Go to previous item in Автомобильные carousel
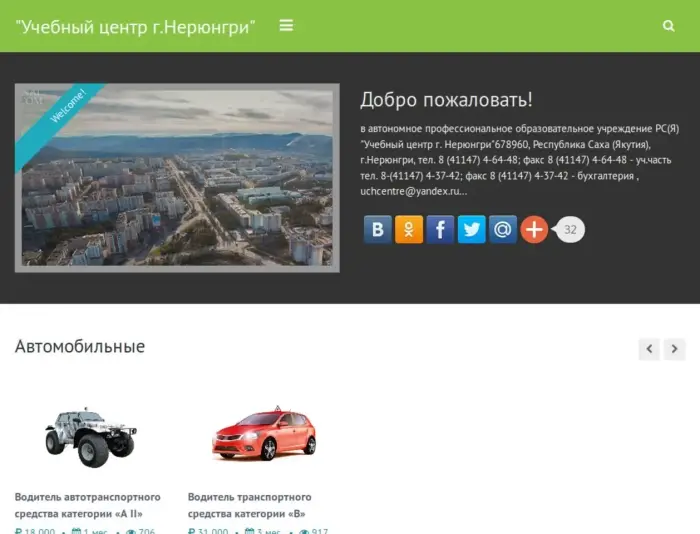 [x=649, y=349]
